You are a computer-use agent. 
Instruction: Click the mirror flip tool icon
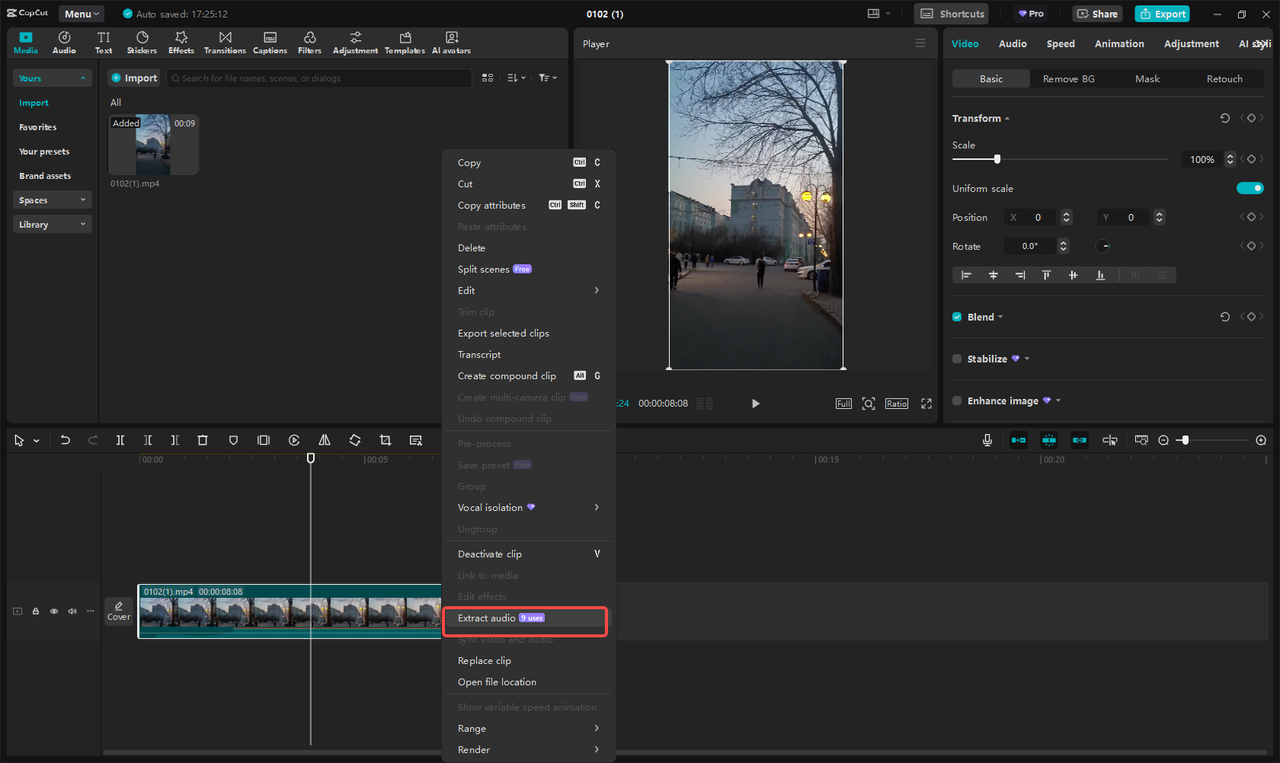pos(324,440)
